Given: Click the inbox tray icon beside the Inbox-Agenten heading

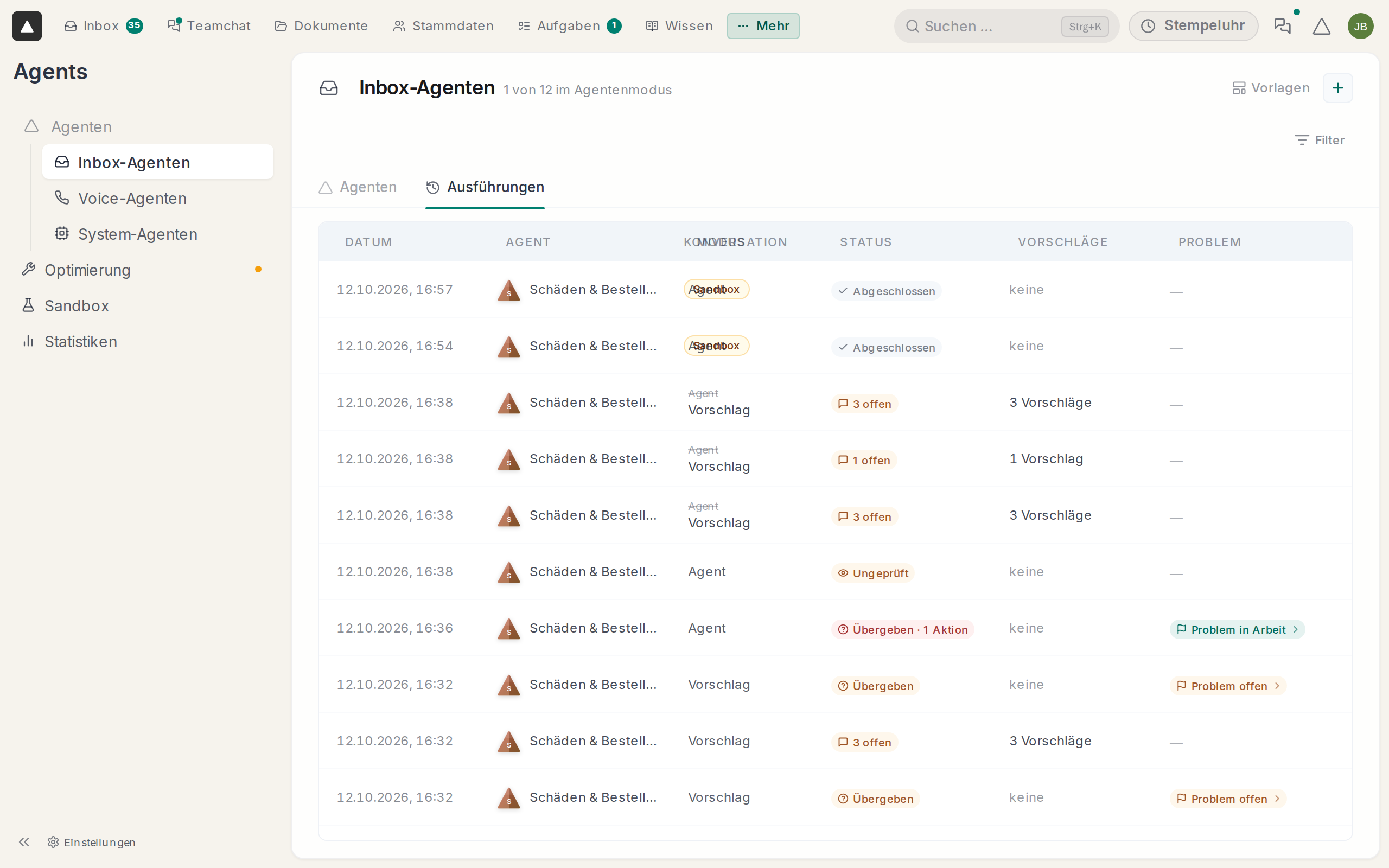Looking at the screenshot, I should click(329, 88).
